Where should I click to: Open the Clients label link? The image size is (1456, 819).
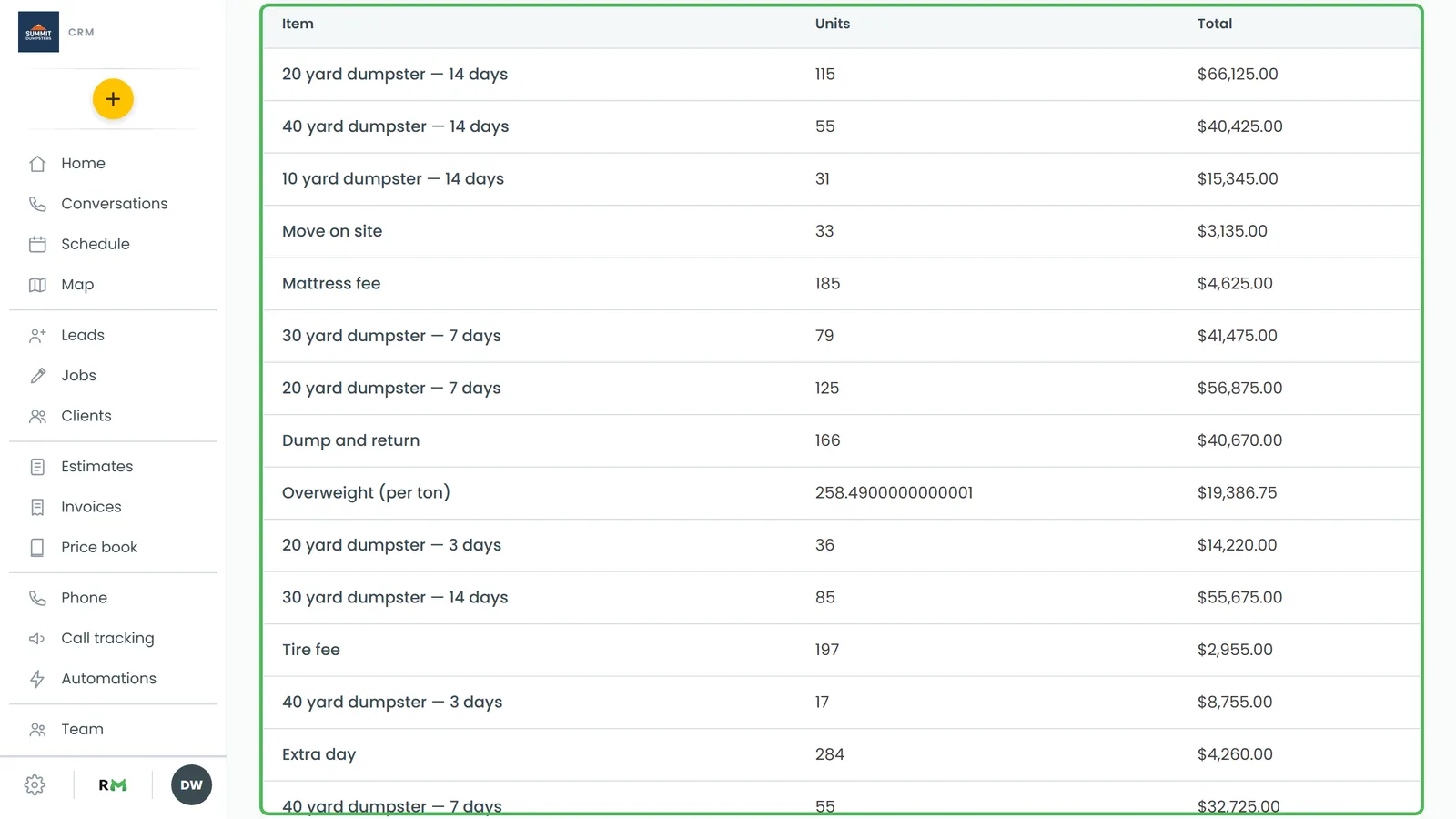pyautogui.click(x=86, y=416)
